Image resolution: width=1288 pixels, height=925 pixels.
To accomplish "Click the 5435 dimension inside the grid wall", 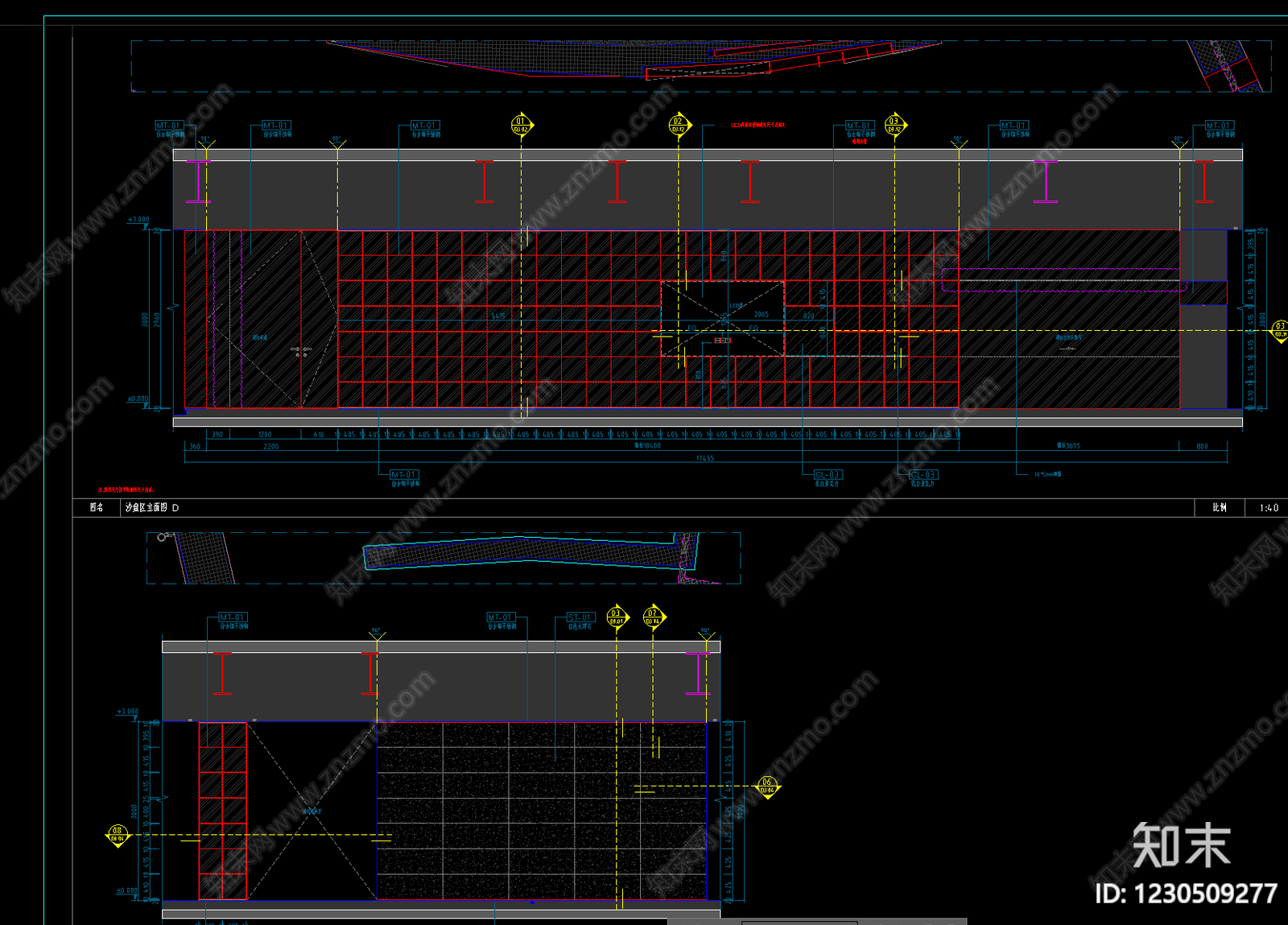I will tap(498, 316).
